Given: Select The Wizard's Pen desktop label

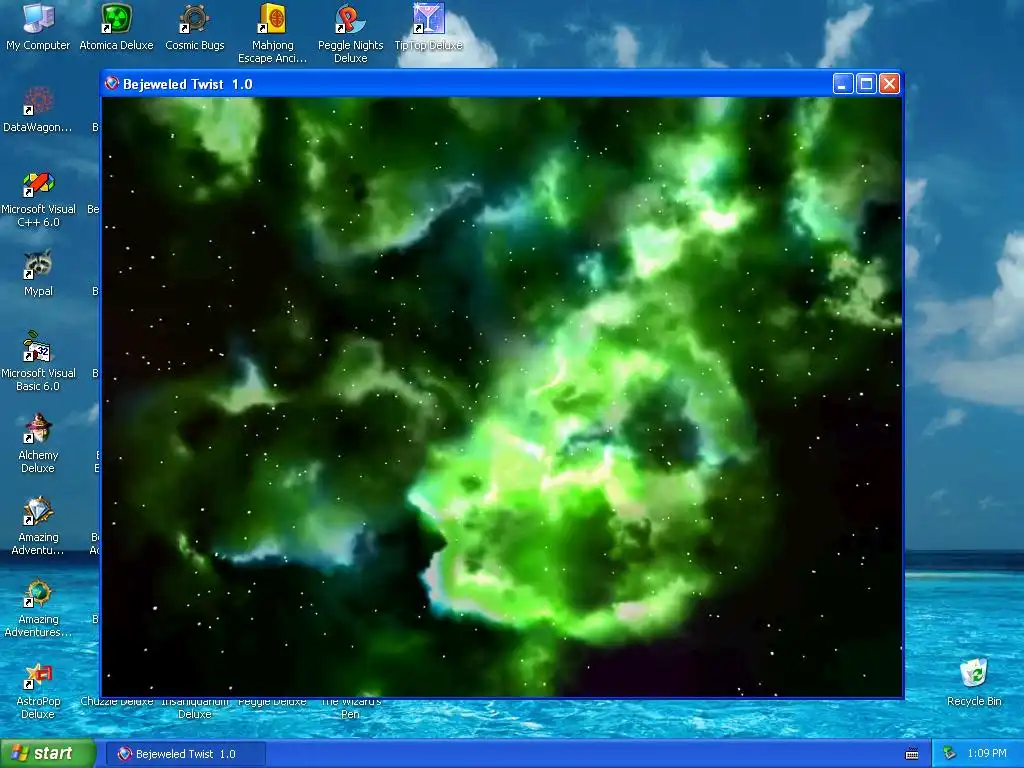Looking at the screenshot, I should [x=351, y=708].
